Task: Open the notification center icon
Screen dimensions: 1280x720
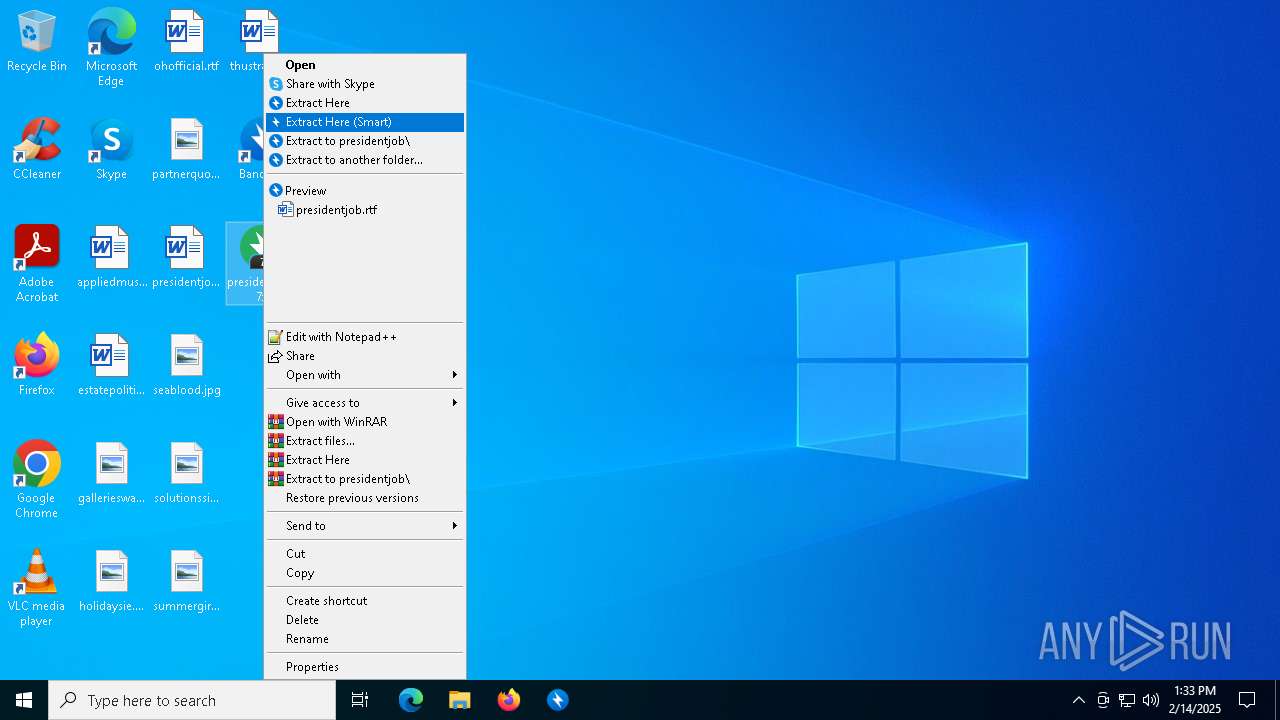Action: click(1247, 700)
